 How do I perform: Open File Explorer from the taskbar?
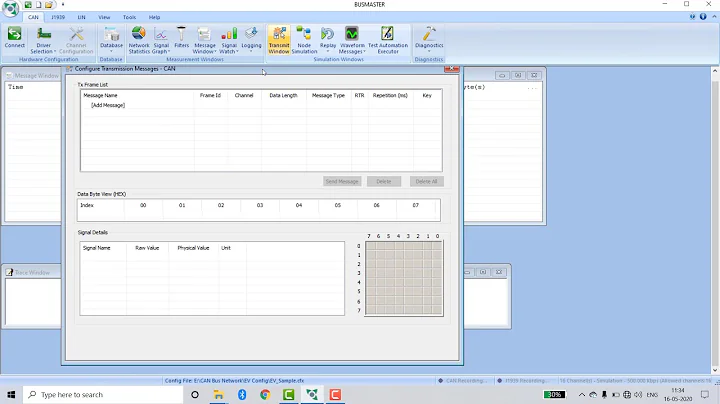pos(219,395)
